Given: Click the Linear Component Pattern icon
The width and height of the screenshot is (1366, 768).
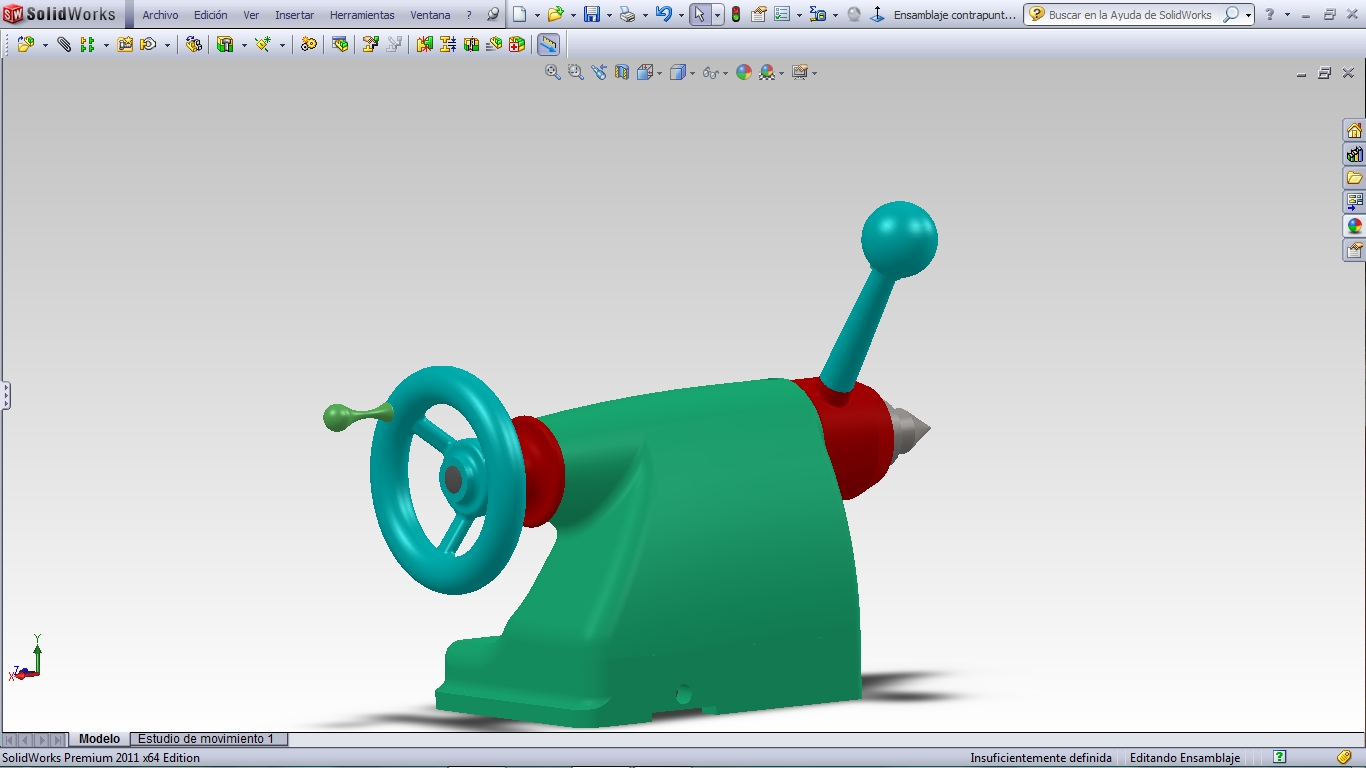Looking at the screenshot, I should pos(87,44).
